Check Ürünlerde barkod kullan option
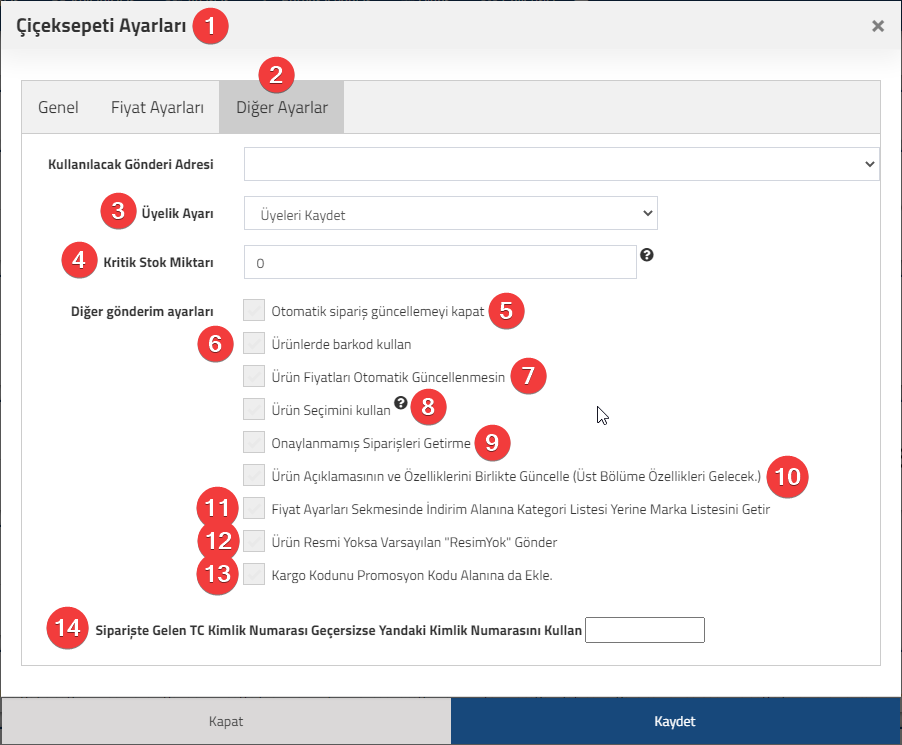902x745 pixels. click(254, 343)
